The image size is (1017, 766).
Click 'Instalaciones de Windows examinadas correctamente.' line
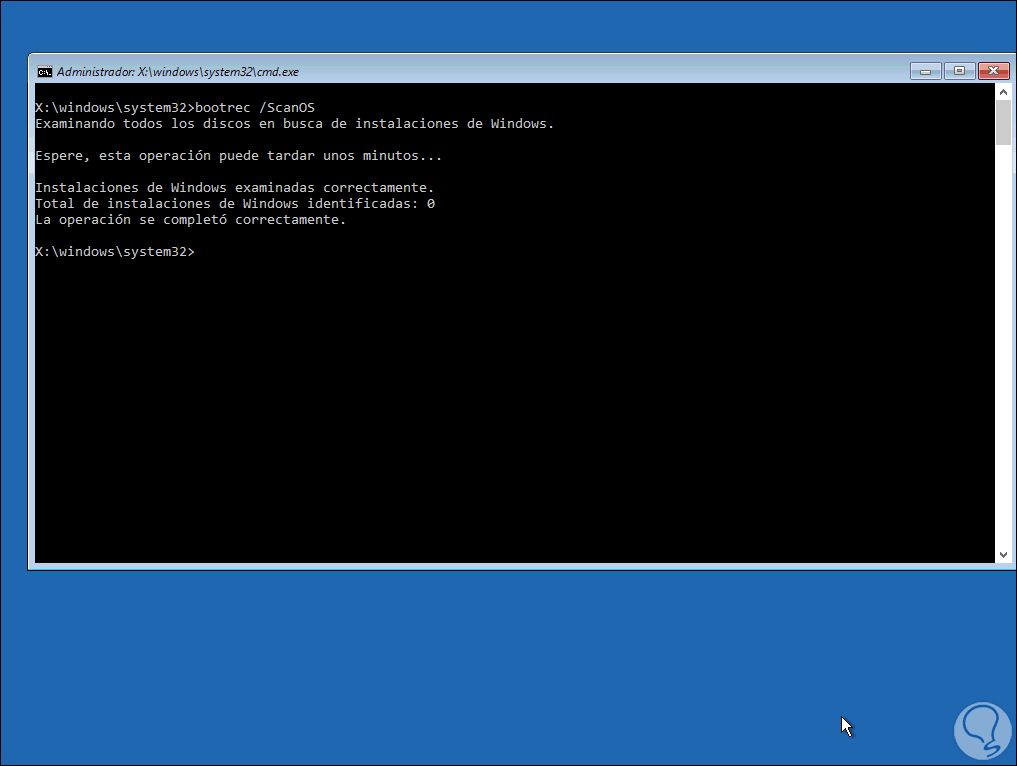[x=235, y=187]
